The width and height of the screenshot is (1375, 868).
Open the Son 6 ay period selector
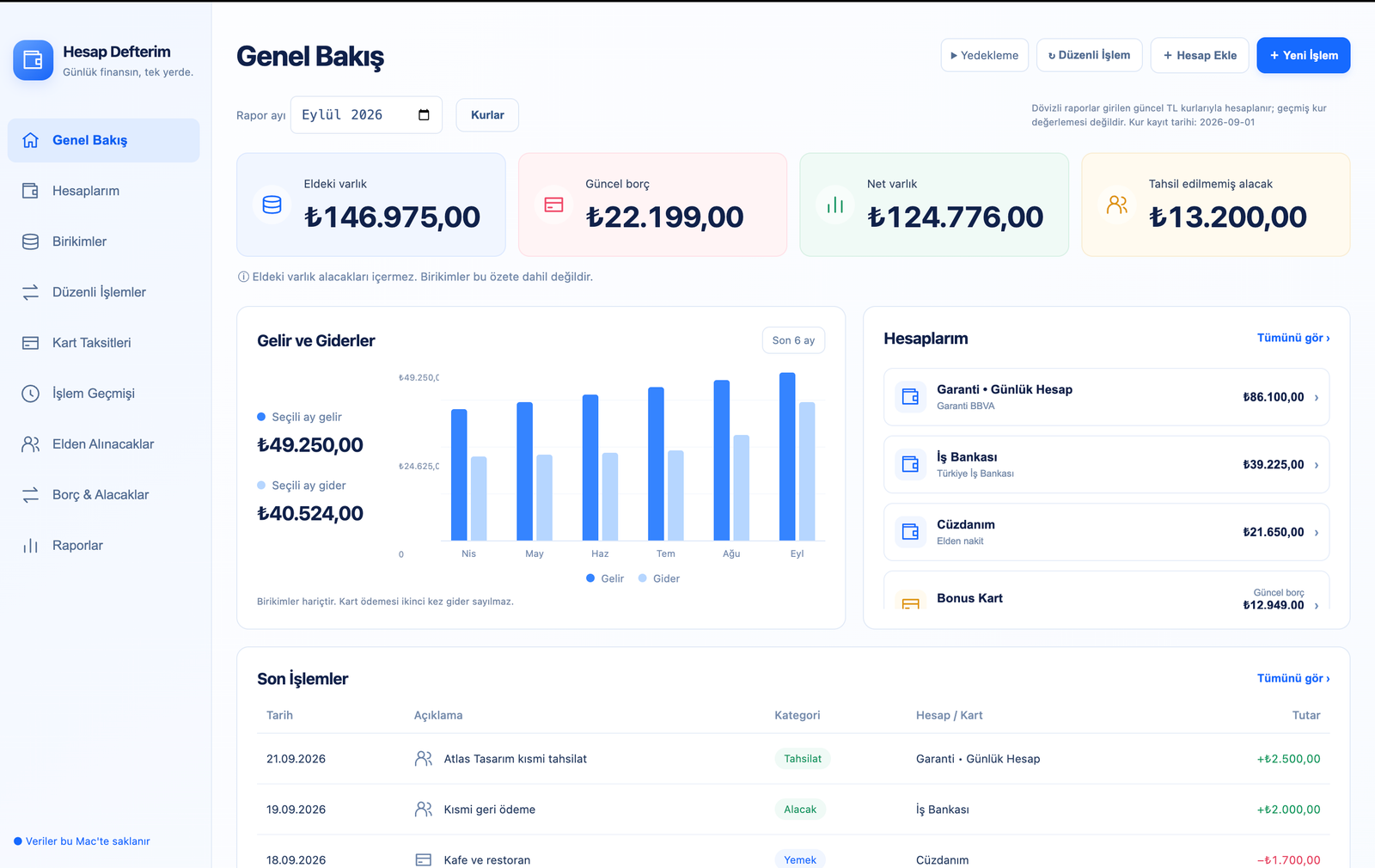click(793, 340)
